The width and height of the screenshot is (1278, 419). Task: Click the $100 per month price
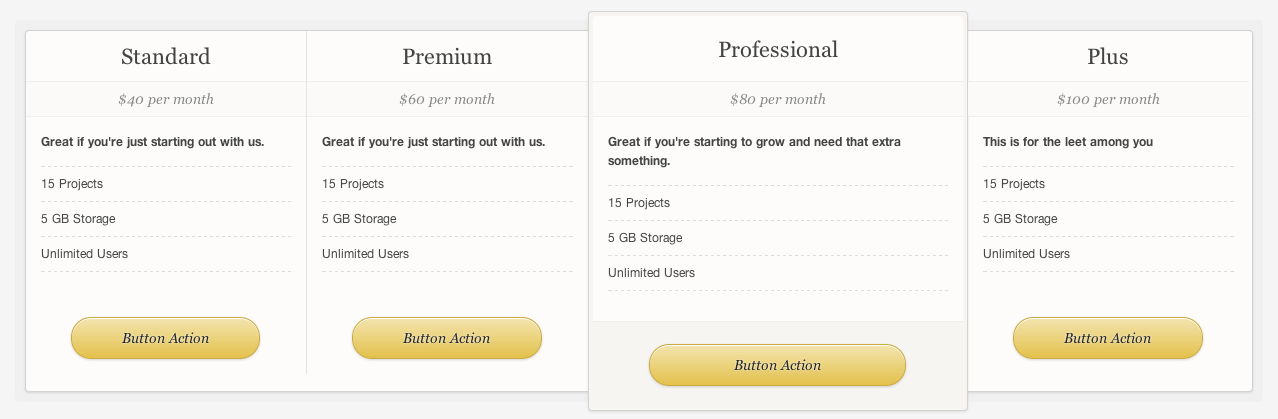[1108, 99]
